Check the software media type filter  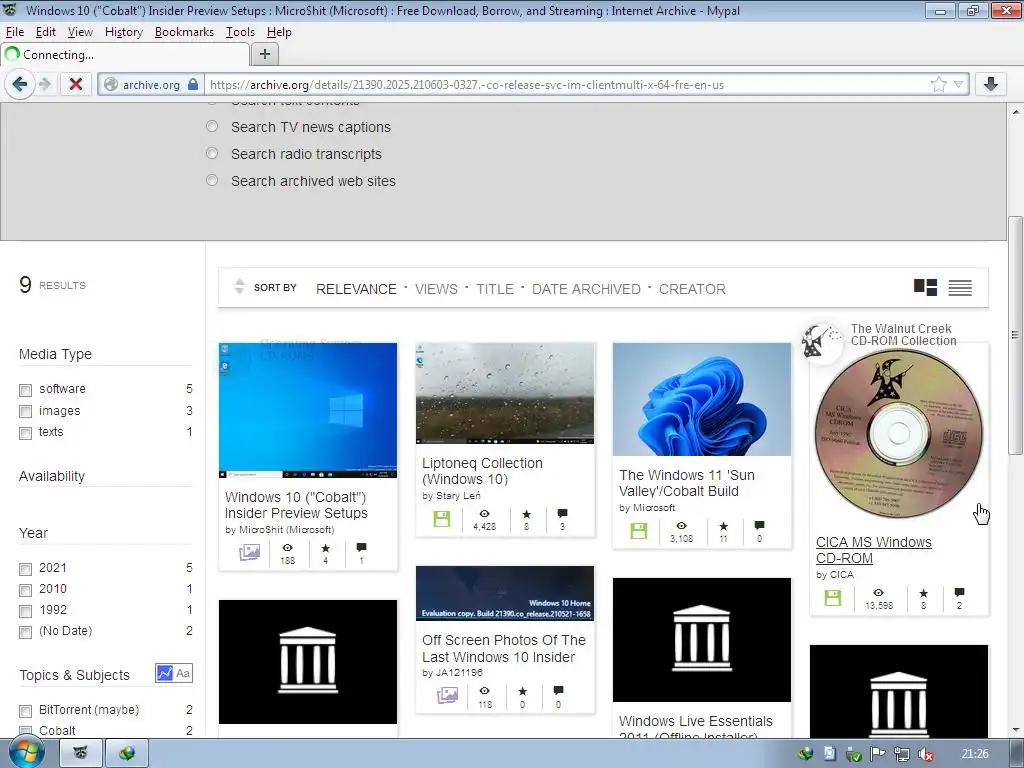click(x=25, y=390)
